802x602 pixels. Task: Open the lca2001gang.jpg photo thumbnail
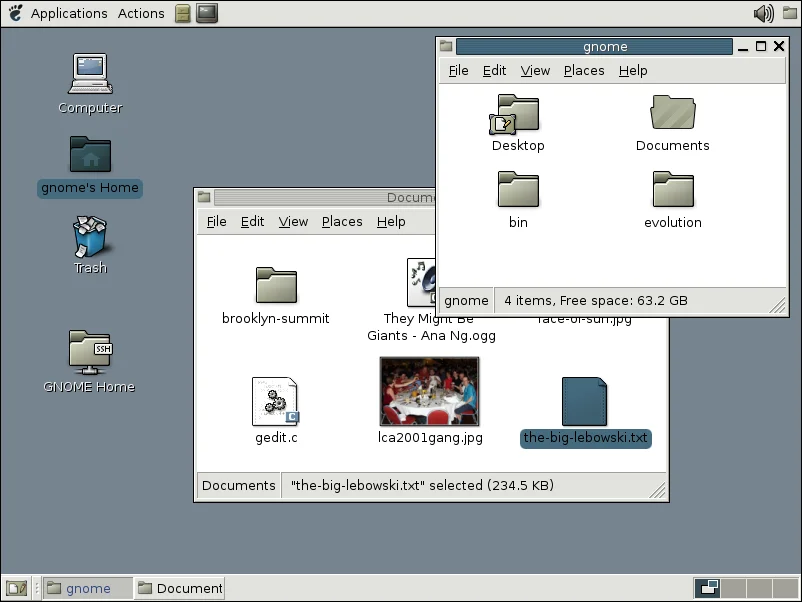pyautogui.click(x=428, y=392)
